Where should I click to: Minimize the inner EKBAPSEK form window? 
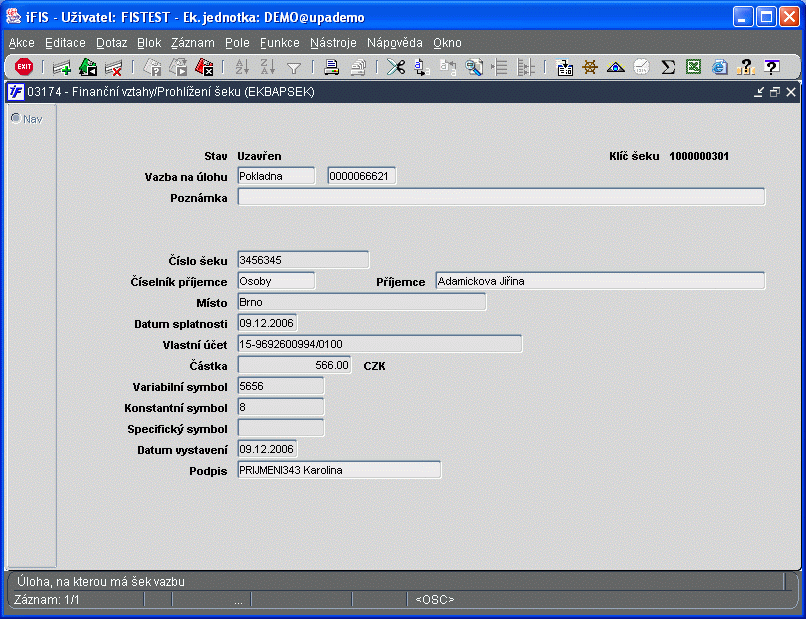pyautogui.click(x=759, y=92)
